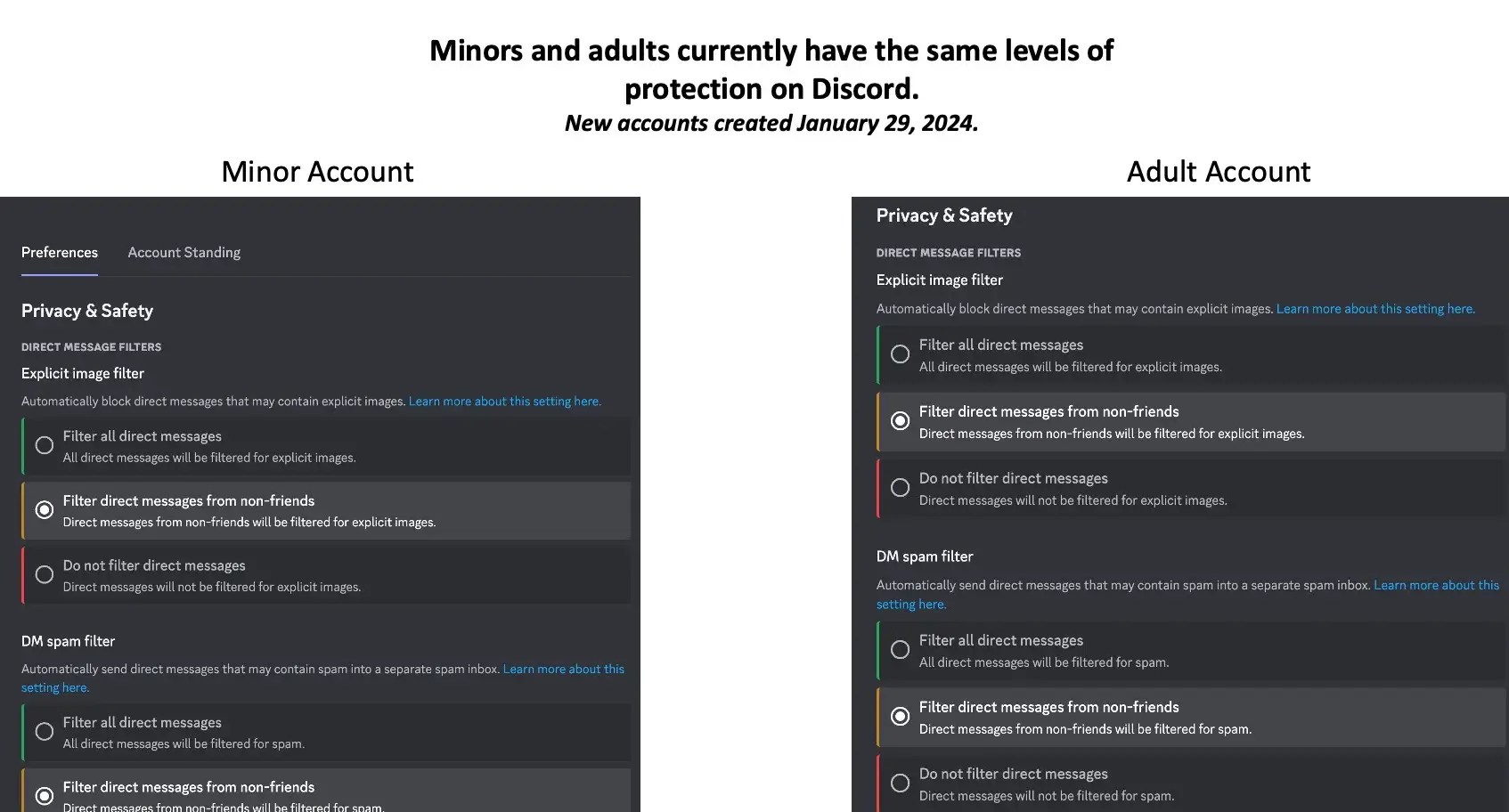The width and height of the screenshot is (1509, 812).
Task: Click the minor panel's 'Explicit image filter' heading
Action: point(83,374)
